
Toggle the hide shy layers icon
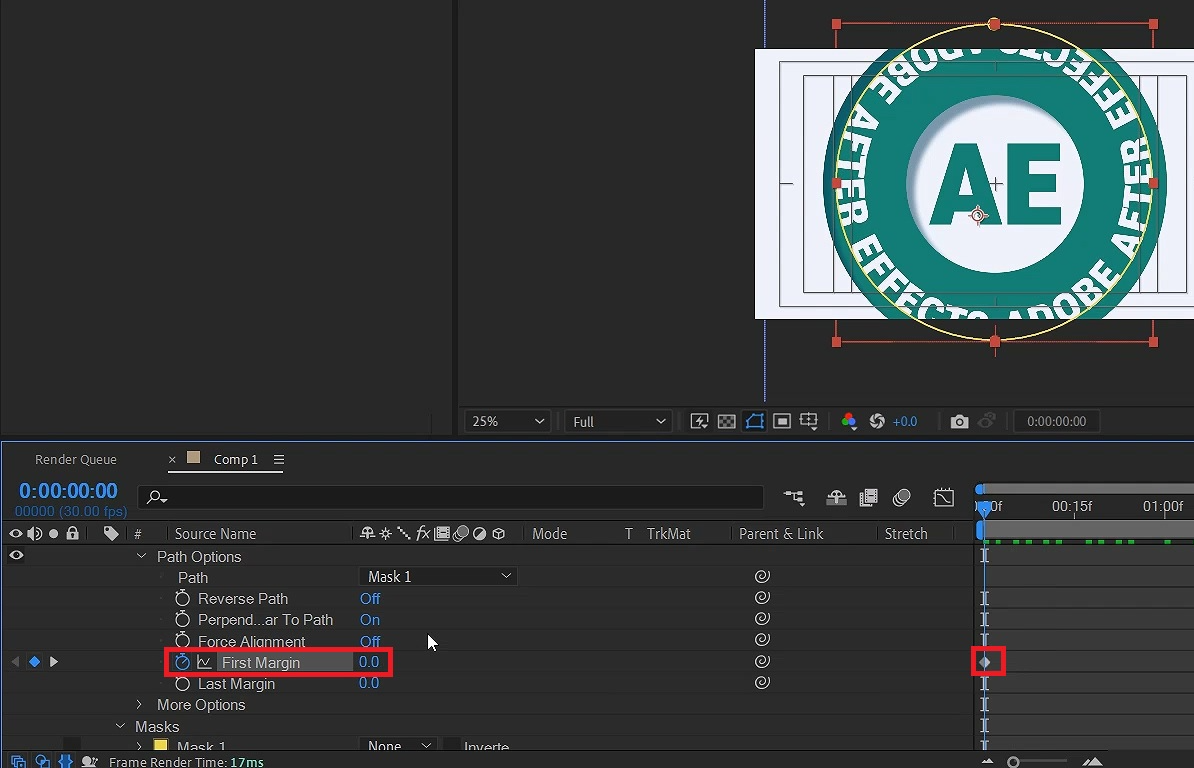(836, 497)
